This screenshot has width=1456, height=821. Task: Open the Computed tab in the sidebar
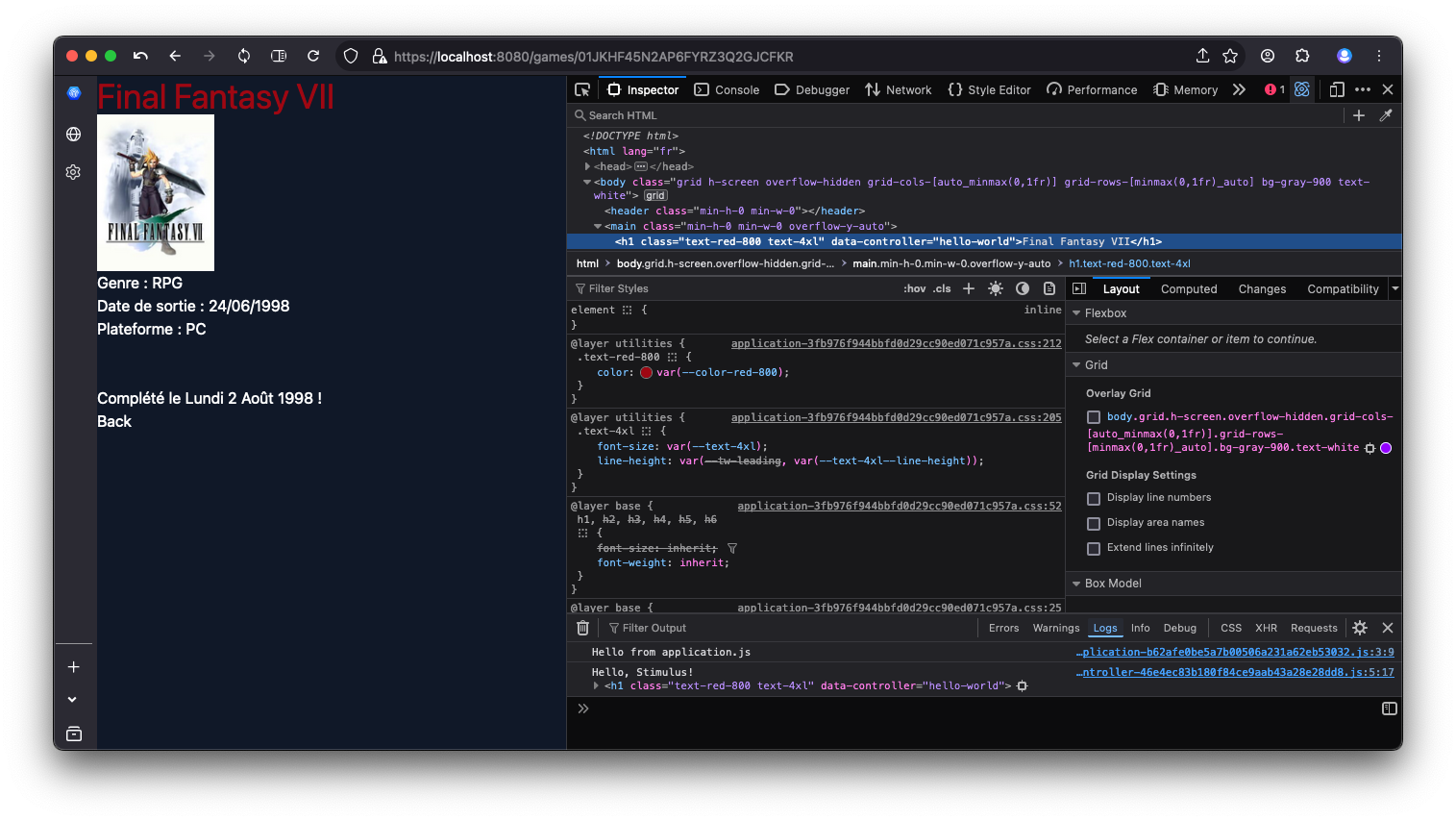click(x=1189, y=289)
